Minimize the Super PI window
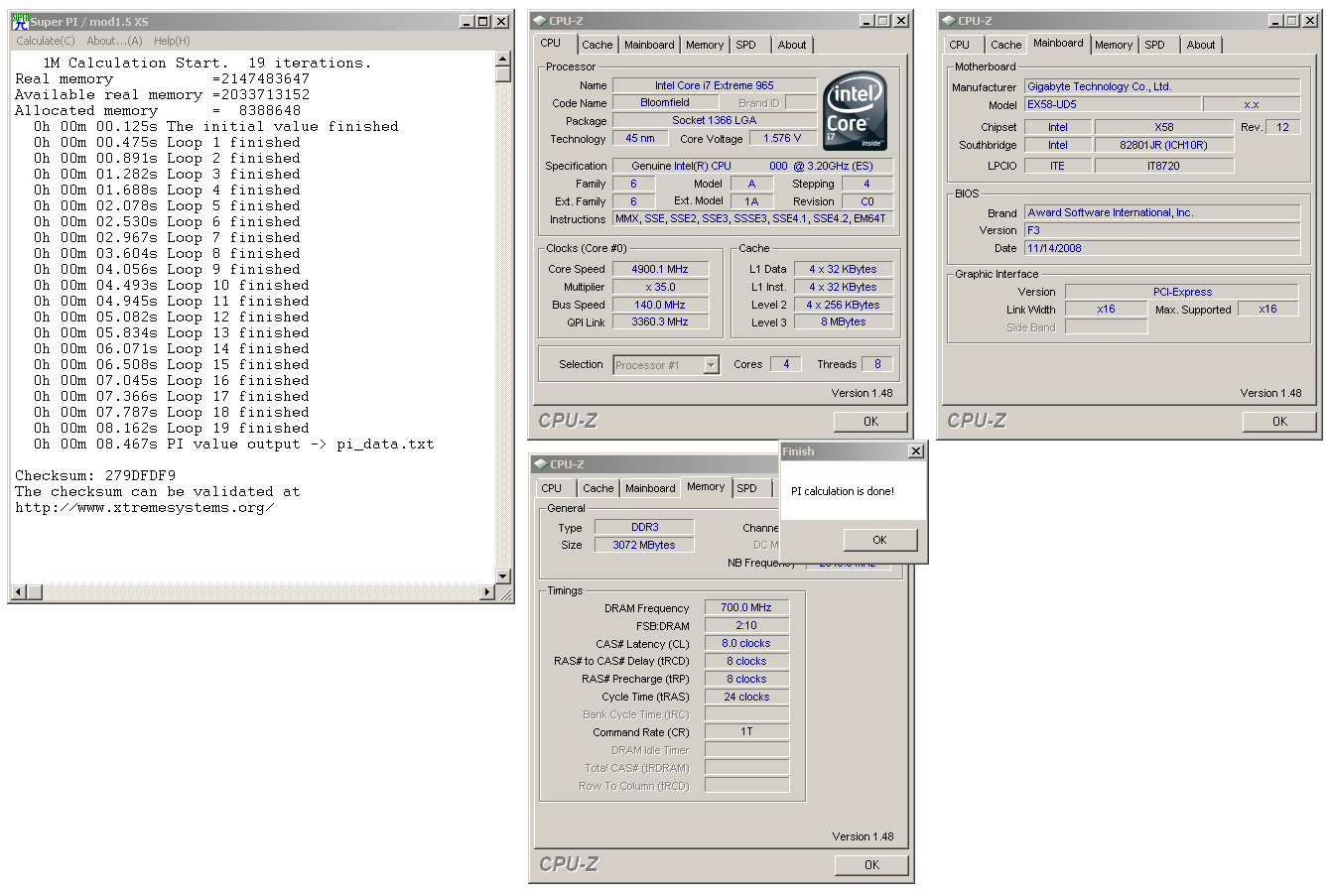The width and height of the screenshot is (1332, 896). click(467, 22)
